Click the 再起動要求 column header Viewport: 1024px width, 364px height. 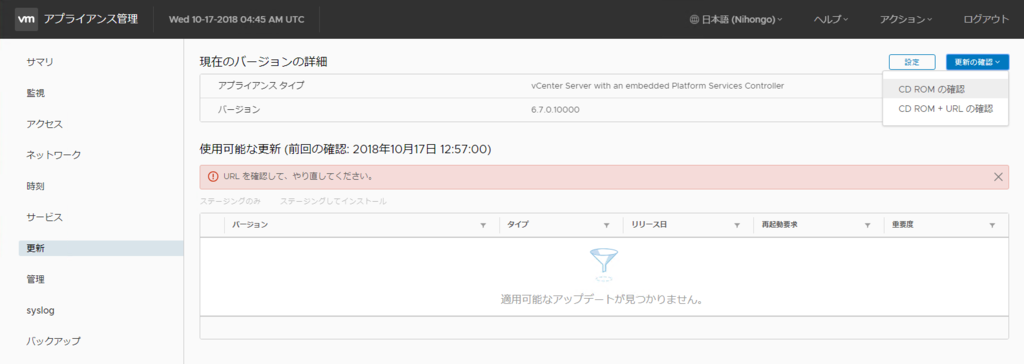pos(780,225)
